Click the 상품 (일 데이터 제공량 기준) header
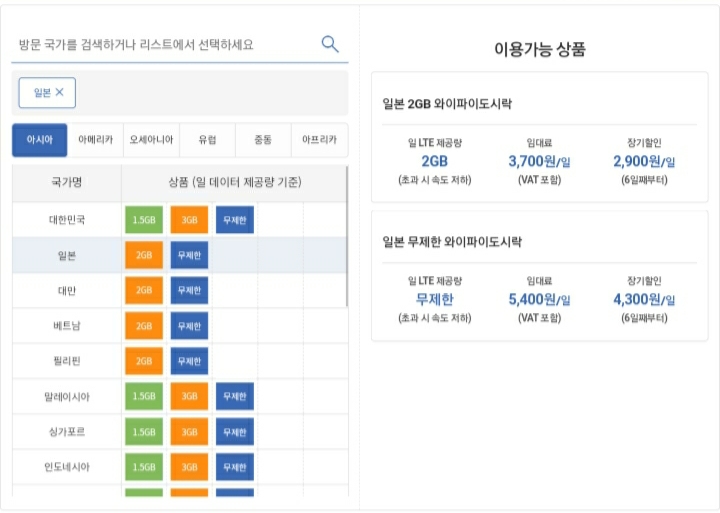 [x=235, y=182]
